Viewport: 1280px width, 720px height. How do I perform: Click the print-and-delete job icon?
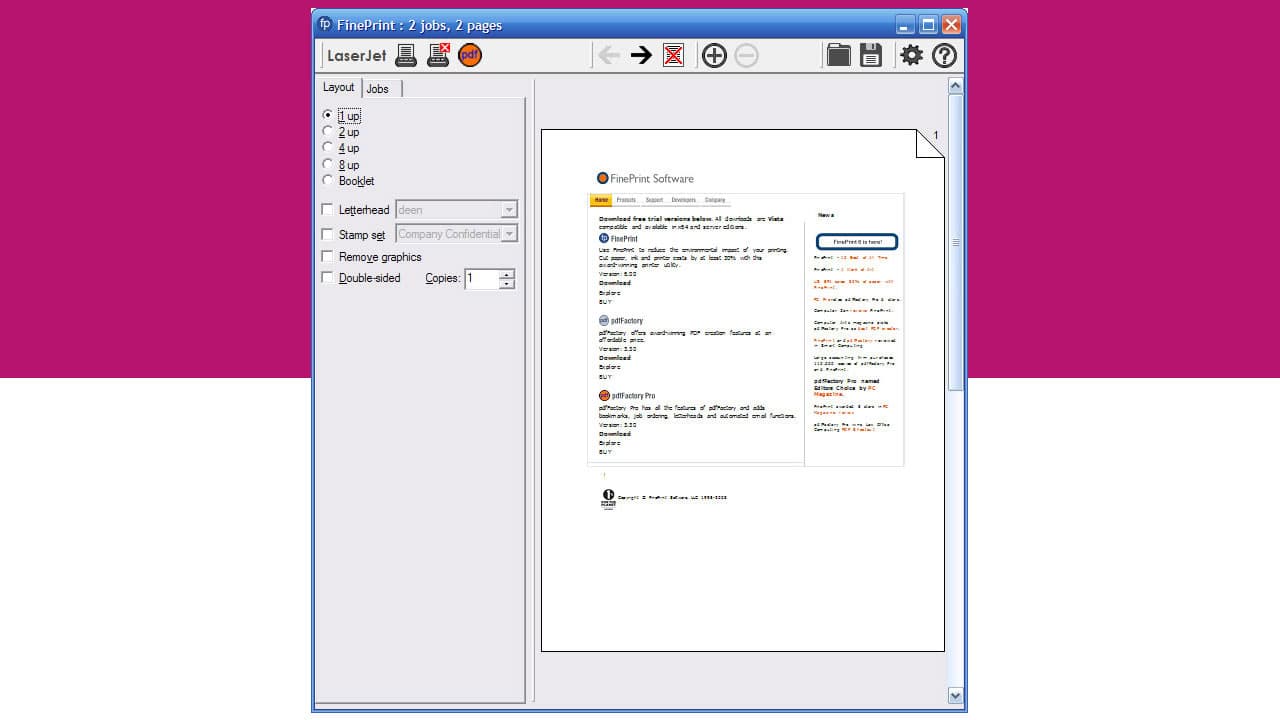point(438,55)
